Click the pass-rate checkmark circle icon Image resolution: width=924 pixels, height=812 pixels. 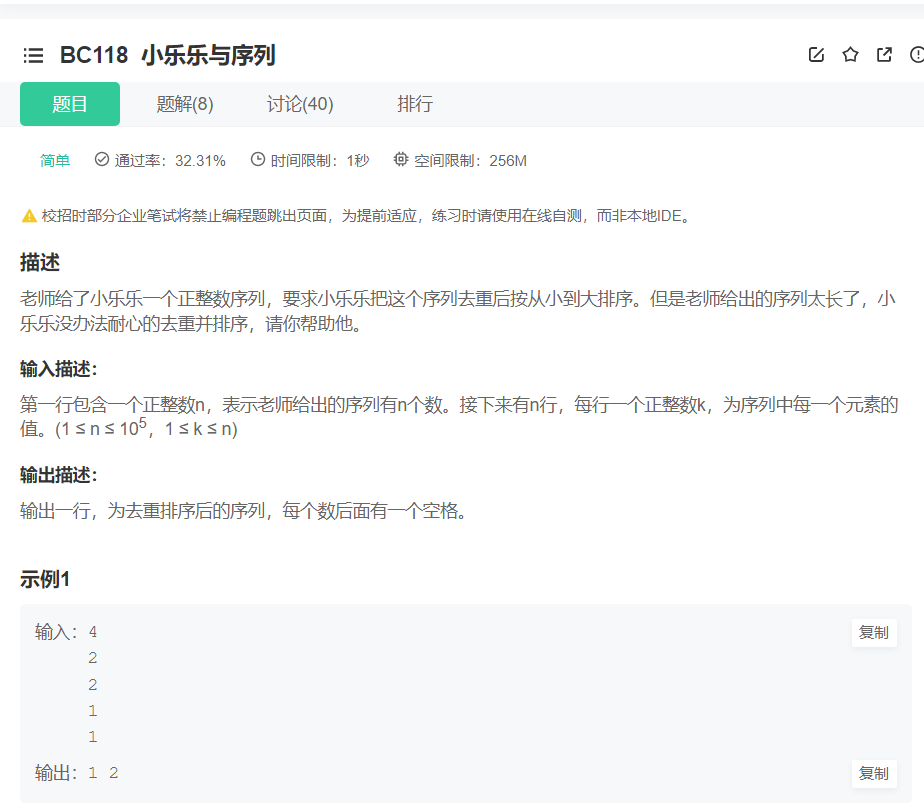point(100,159)
